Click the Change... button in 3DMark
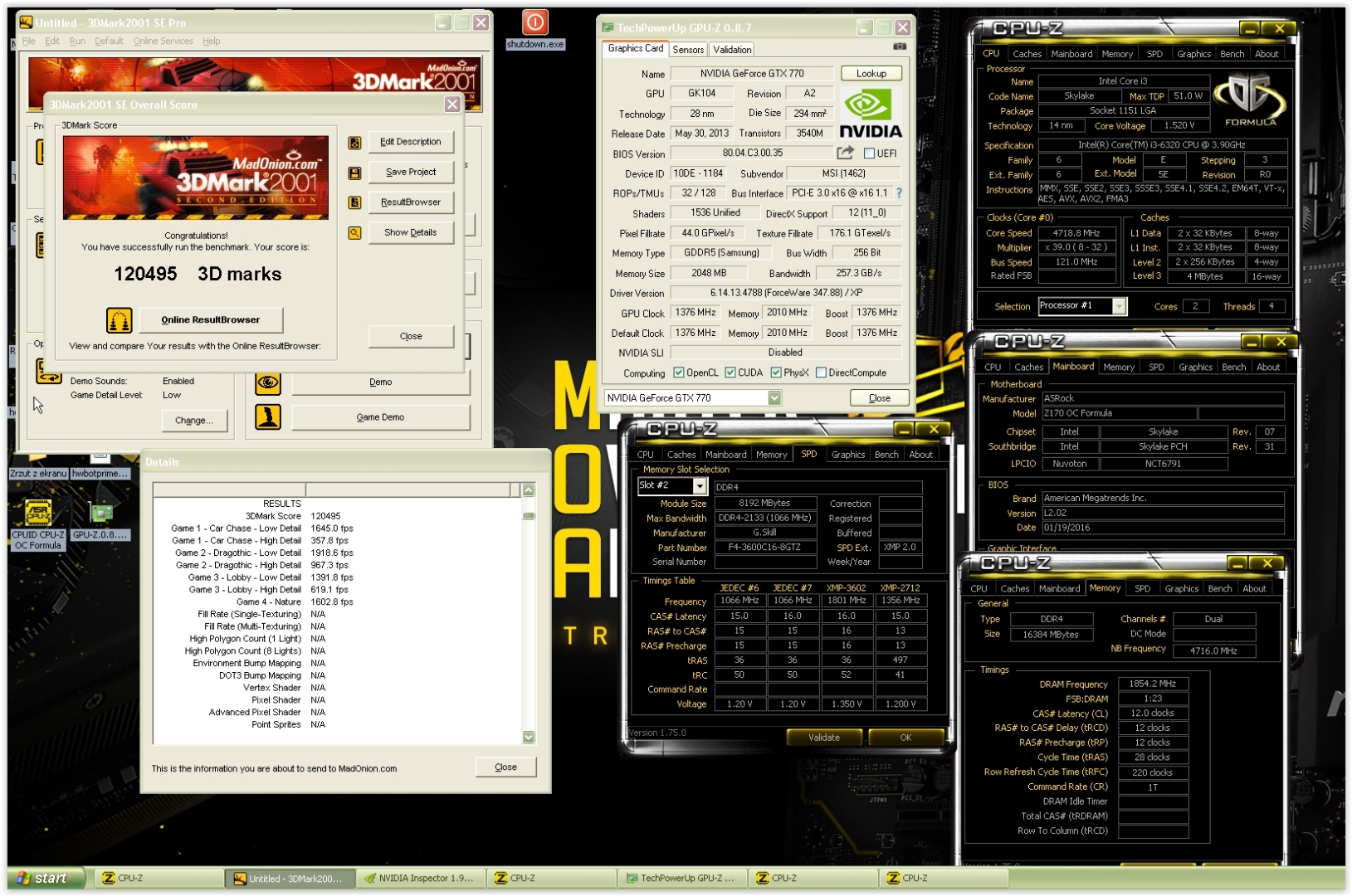Image resolution: width=1352 pixels, height=896 pixels. [194, 421]
